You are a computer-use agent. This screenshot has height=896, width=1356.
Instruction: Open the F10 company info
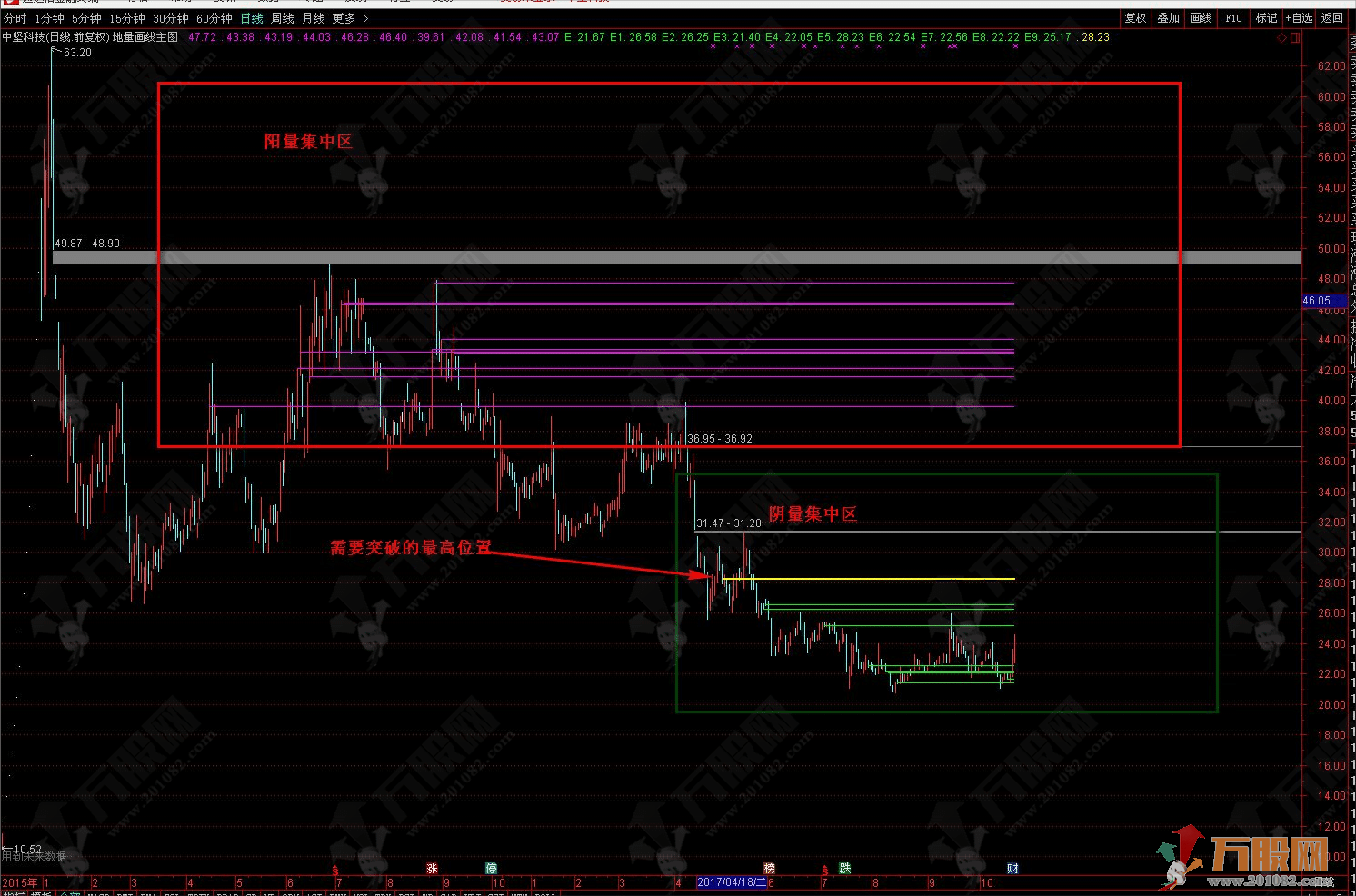1233,18
